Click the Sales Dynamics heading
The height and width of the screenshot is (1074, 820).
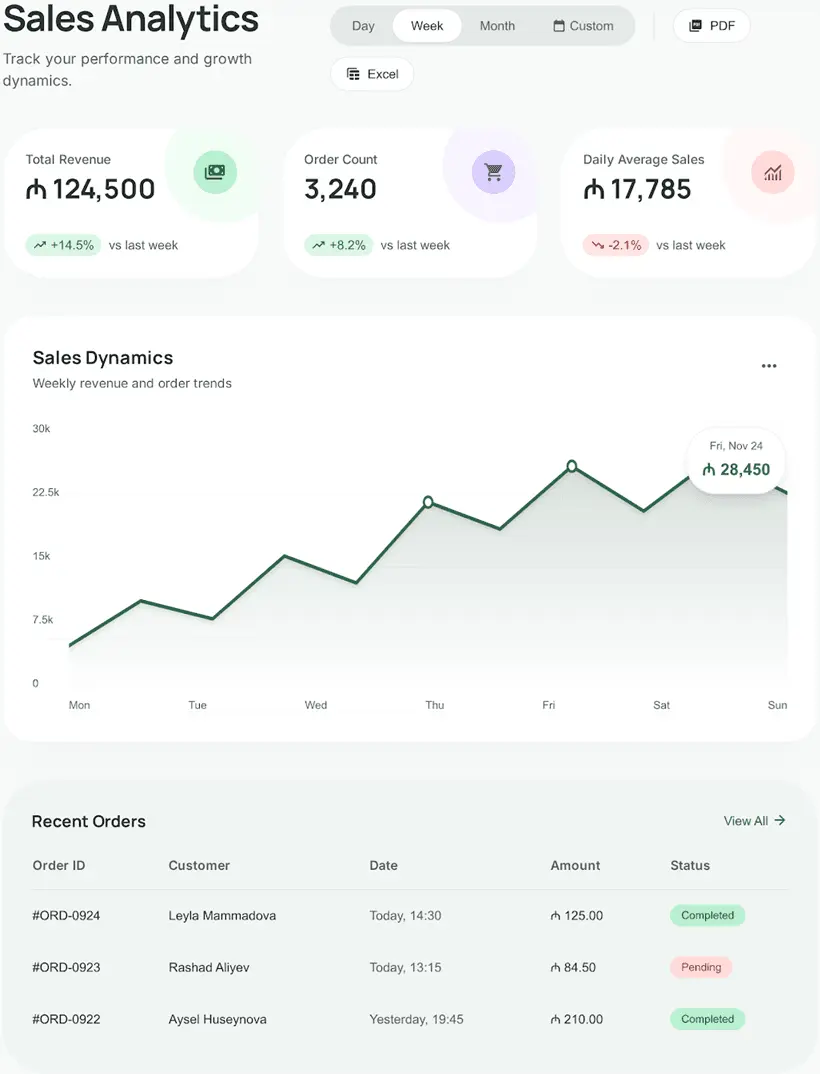coord(103,358)
